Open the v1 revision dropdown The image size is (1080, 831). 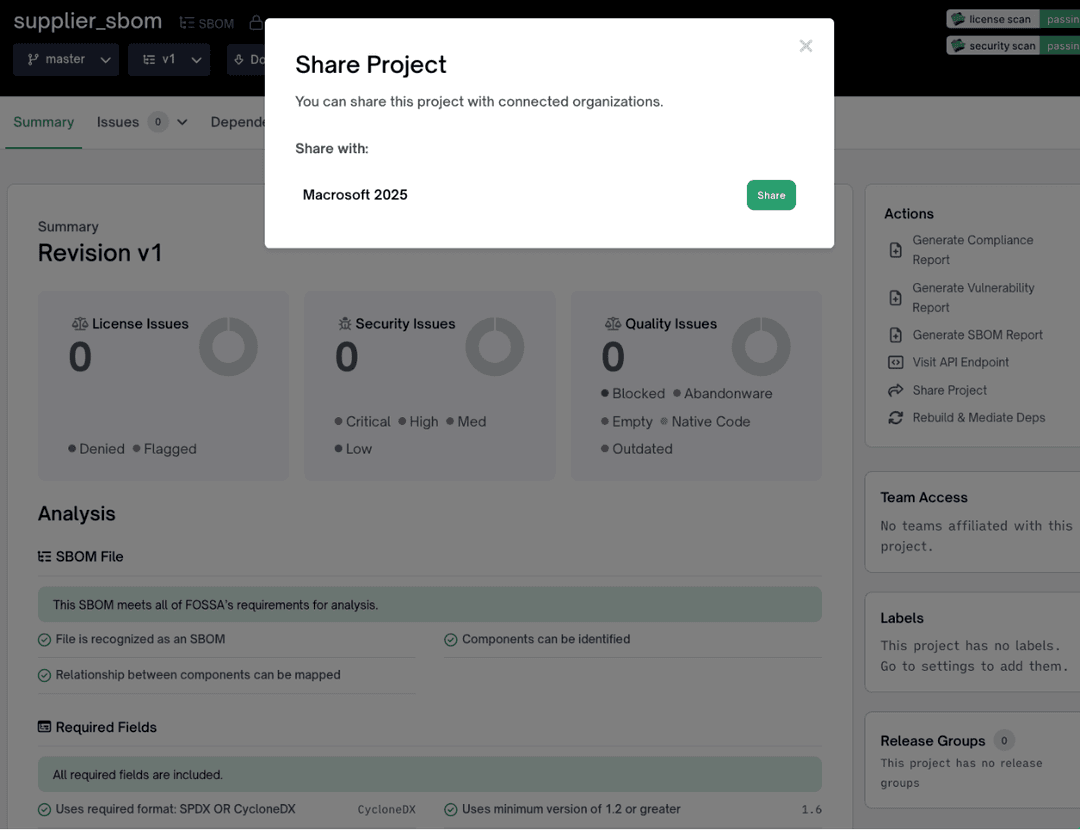coord(169,60)
